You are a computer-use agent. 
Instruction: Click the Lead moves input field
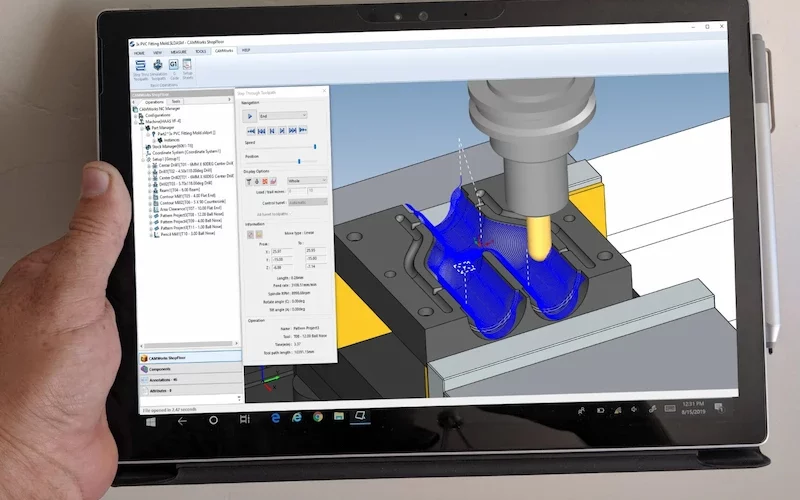tap(297, 190)
